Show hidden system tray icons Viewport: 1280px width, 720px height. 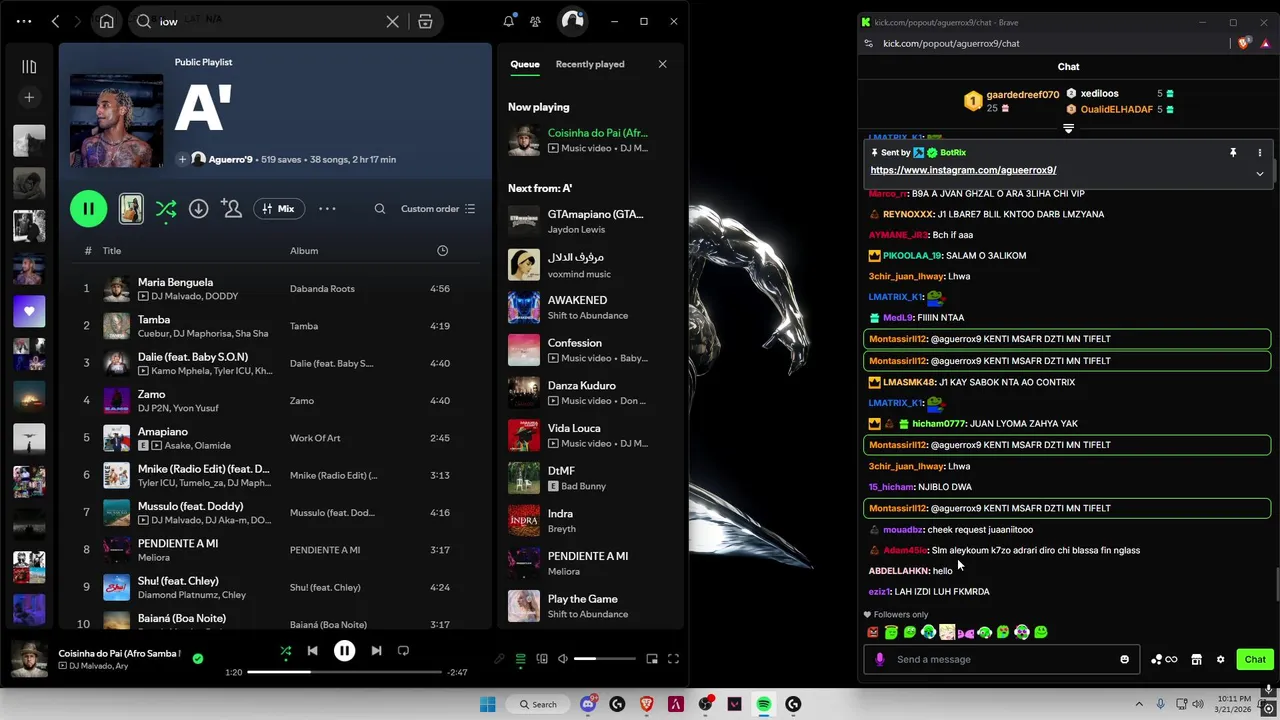[1138, 705]
